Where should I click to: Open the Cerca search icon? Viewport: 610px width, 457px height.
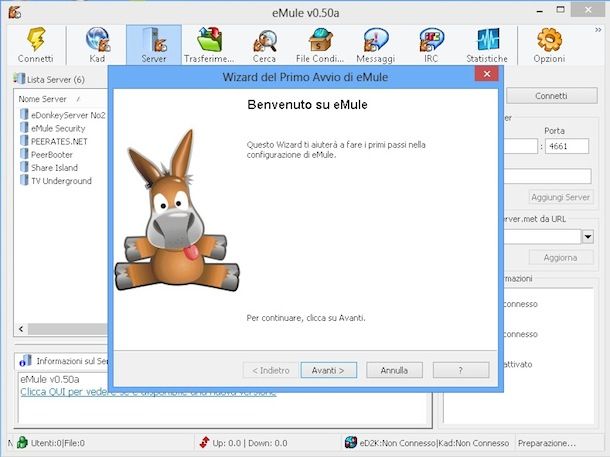click(x=265, y=40)
